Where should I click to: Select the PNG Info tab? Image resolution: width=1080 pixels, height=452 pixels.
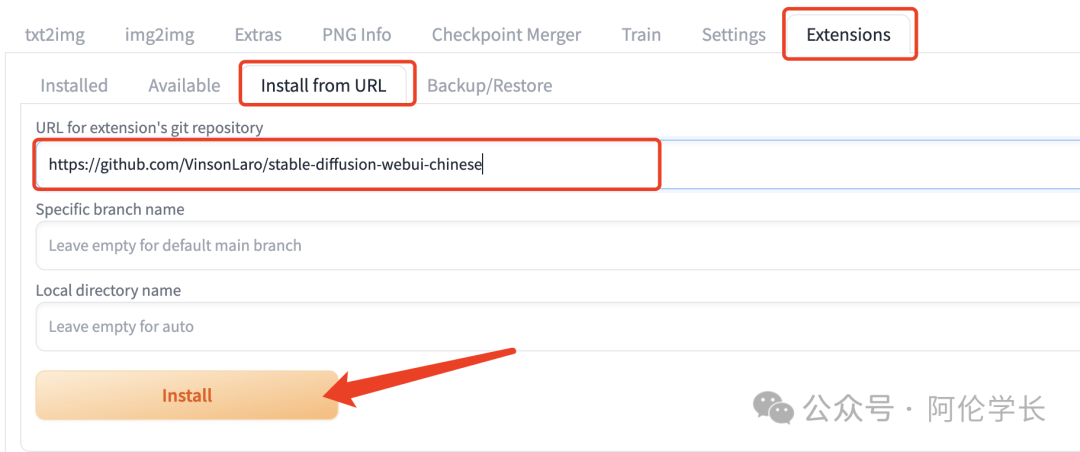(x=356, y=35)
